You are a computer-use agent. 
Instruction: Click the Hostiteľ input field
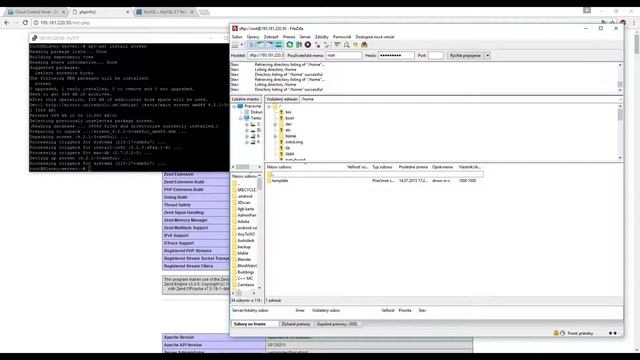(x=266, y=56)
